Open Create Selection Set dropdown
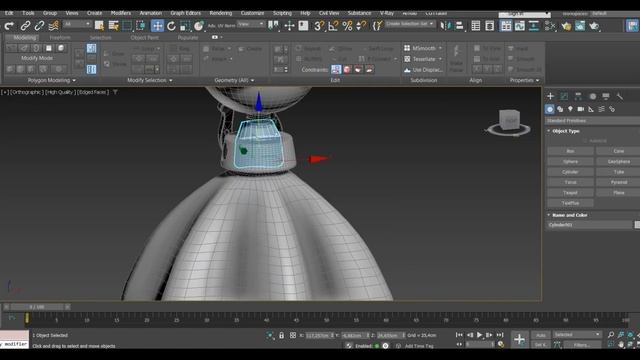640x360 pixels. pyautogui.click(x=409, y=24)
